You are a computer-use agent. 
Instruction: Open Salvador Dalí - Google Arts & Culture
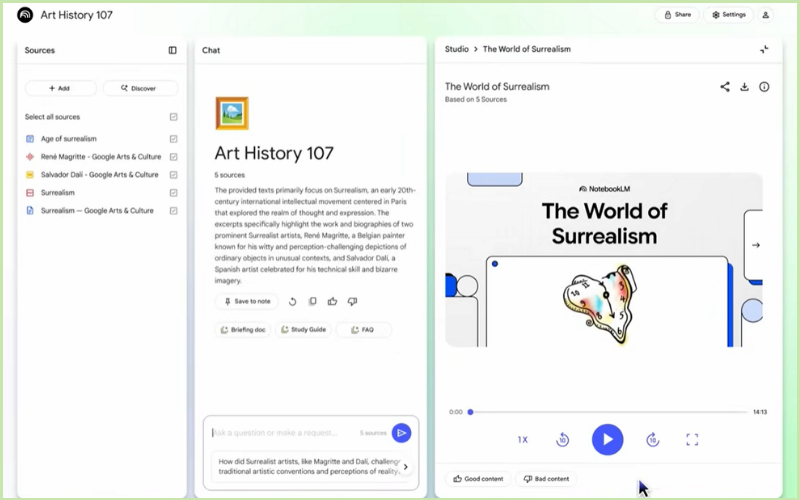[x=99, y=174]
